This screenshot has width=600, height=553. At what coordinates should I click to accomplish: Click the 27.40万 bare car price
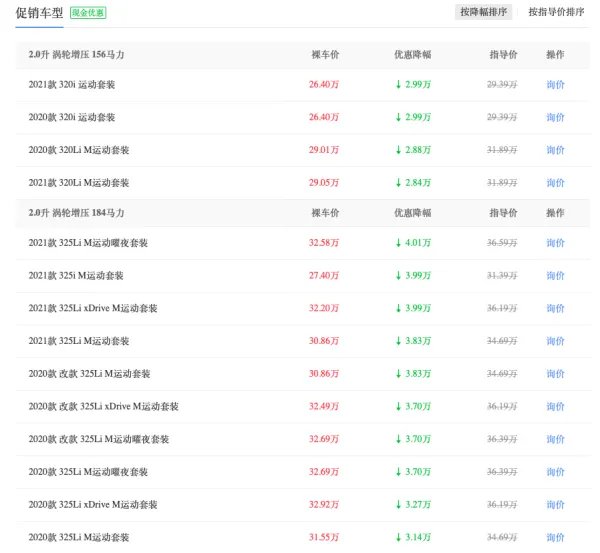tap(324, 276)
